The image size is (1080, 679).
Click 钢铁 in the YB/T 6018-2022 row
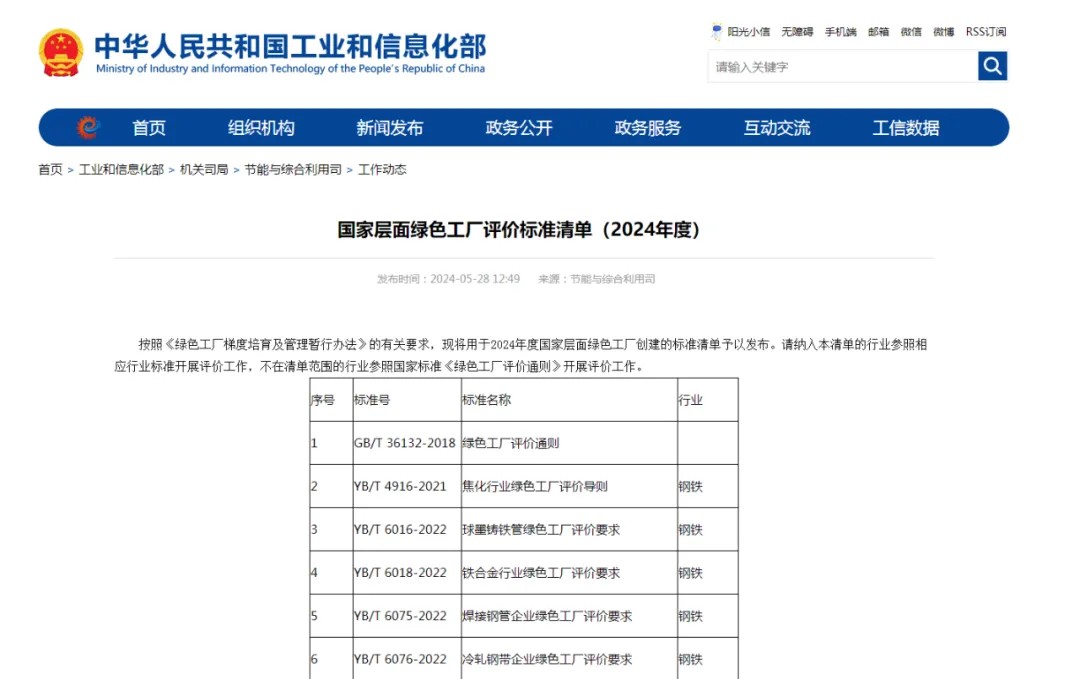pos(690,573)
